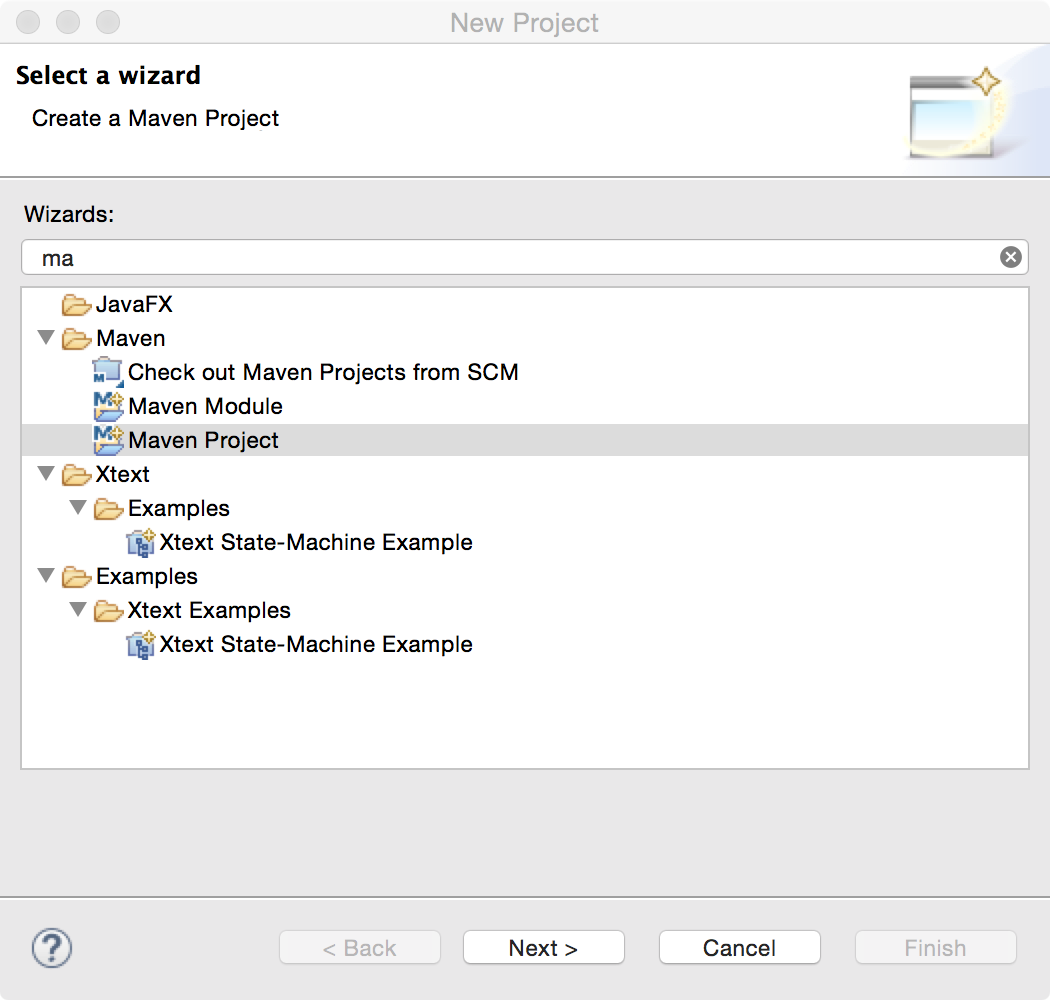Click the Maven Module wizard icon

pyautogui.click(x=108, y=407)
